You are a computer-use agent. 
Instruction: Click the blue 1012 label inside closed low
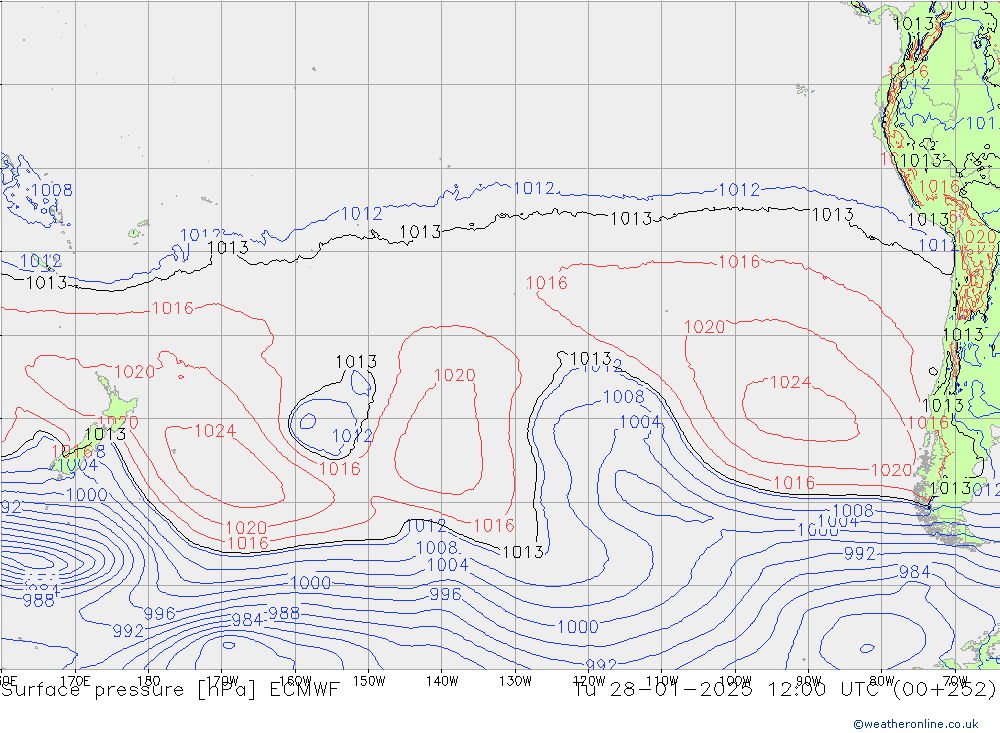tap(352, 436)
